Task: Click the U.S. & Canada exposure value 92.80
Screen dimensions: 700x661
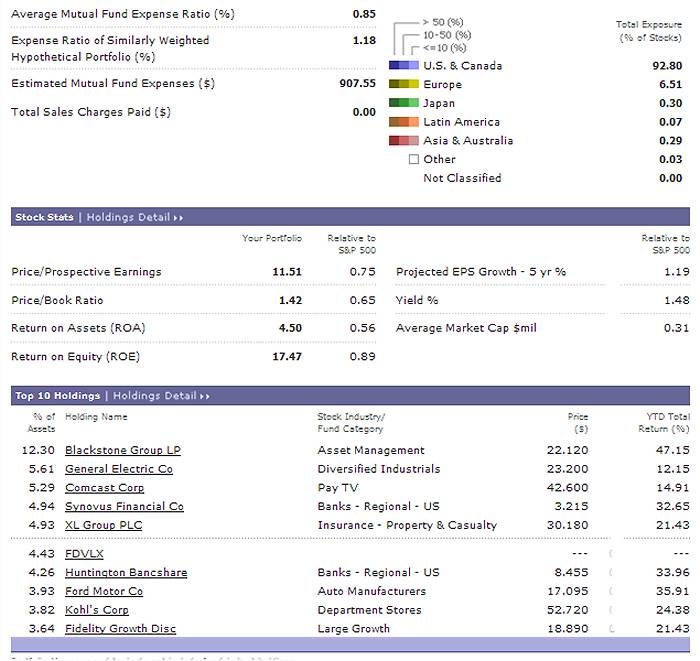Action: (x=667, y=66)
